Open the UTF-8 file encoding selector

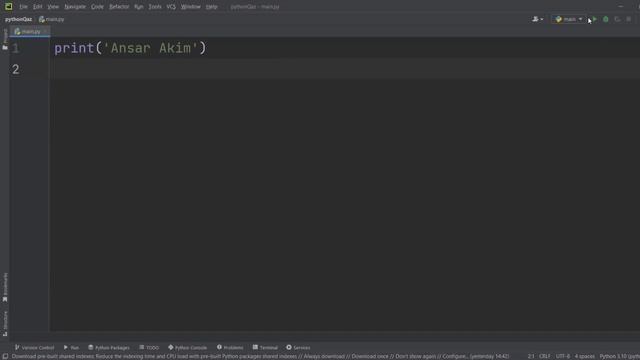[x=562, y=356]
